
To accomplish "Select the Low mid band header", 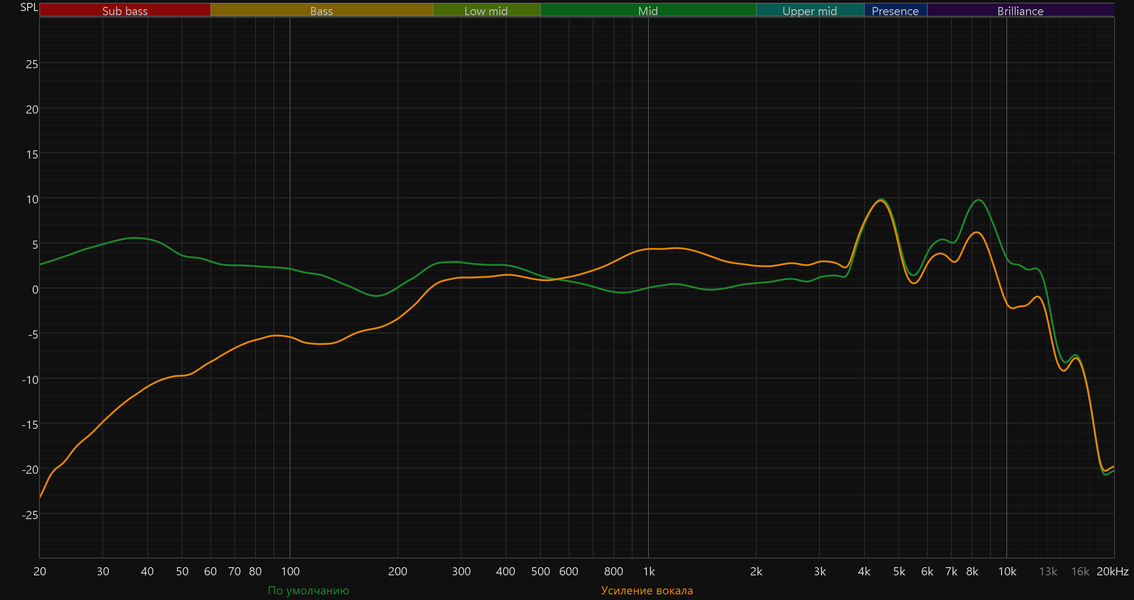I will pos(487,11).
